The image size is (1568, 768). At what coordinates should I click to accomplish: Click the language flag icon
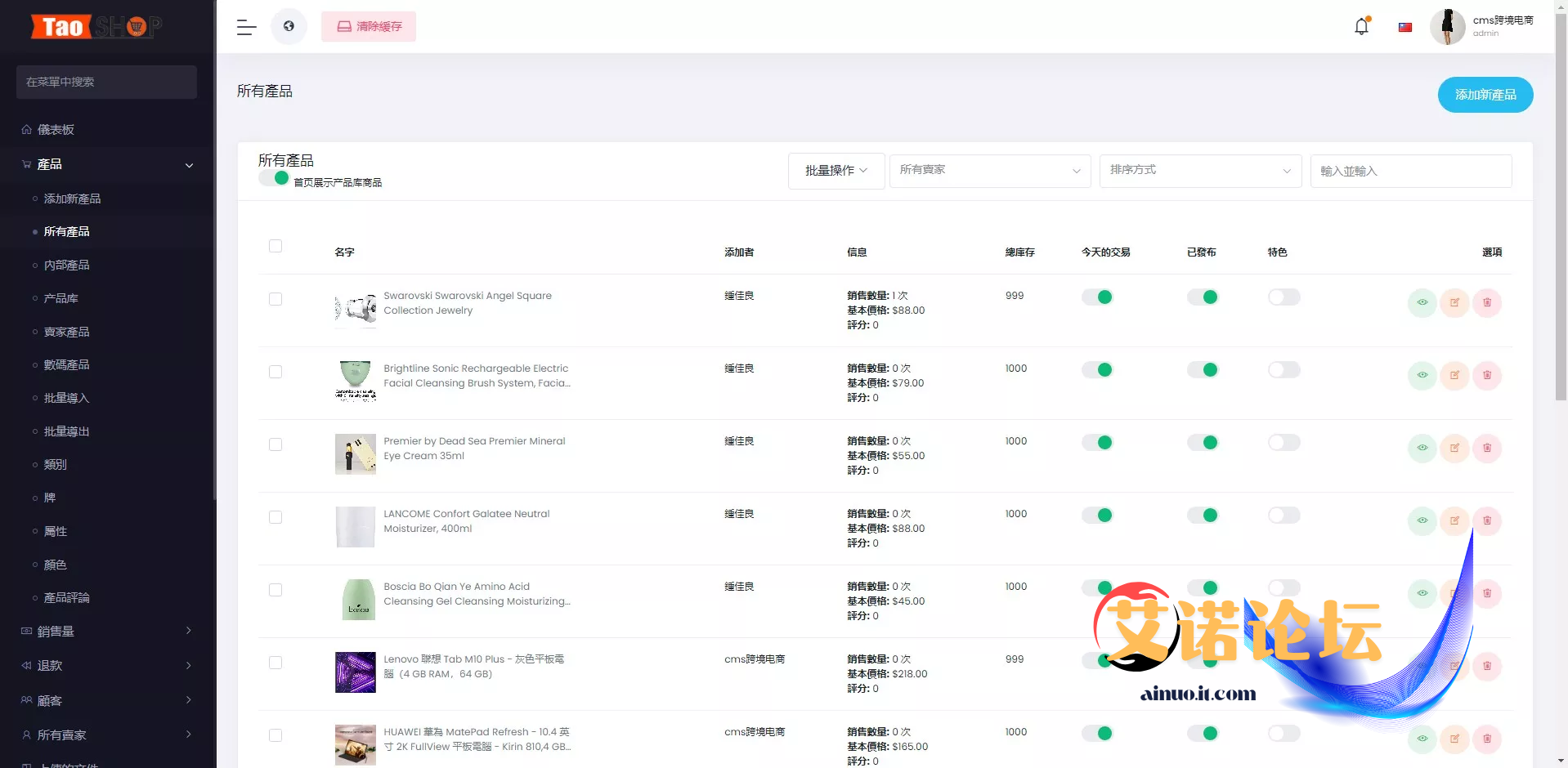click(1404, 27)
